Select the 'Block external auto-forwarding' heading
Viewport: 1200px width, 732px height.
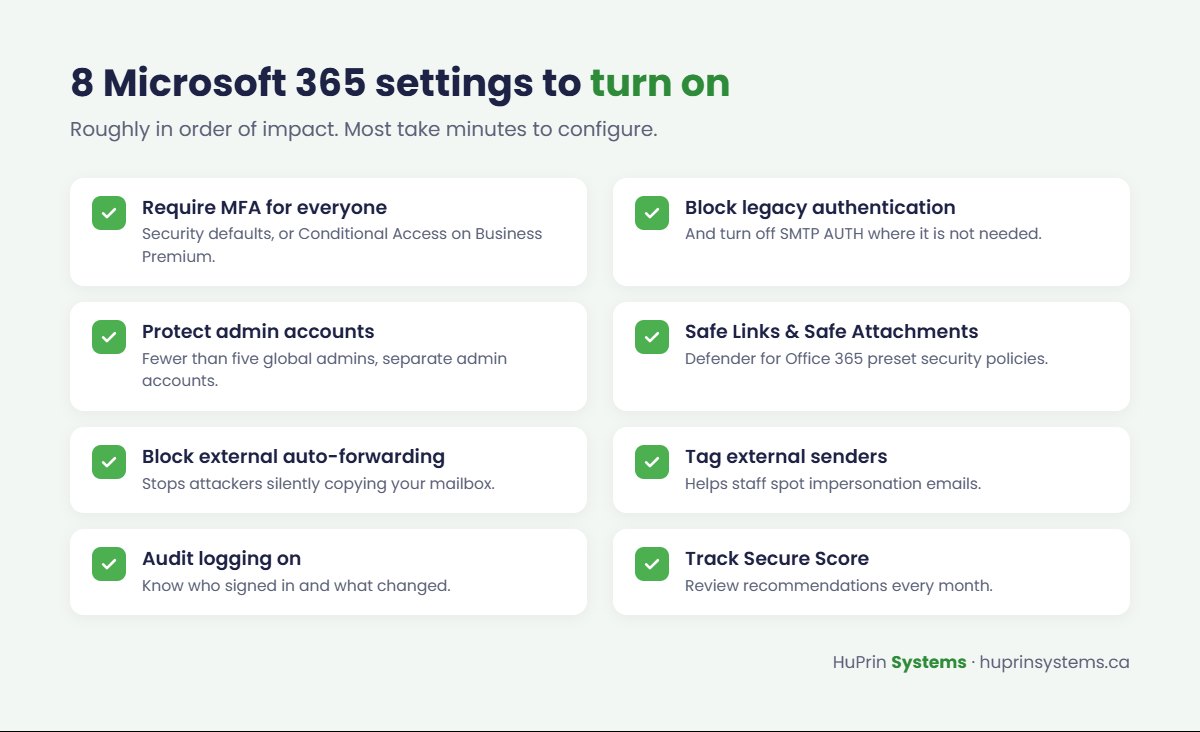click(293, 457)
